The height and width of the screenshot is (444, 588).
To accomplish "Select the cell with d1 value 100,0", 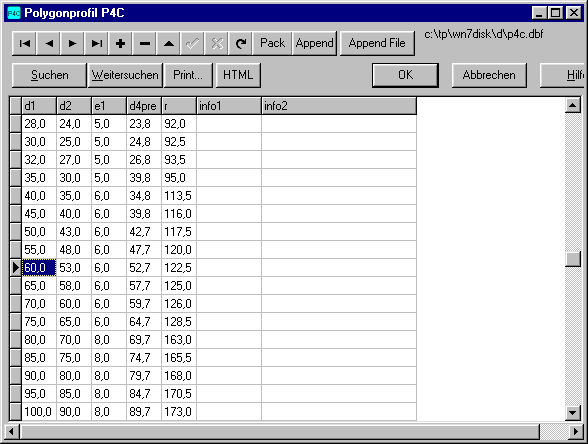I will point(39,412).
